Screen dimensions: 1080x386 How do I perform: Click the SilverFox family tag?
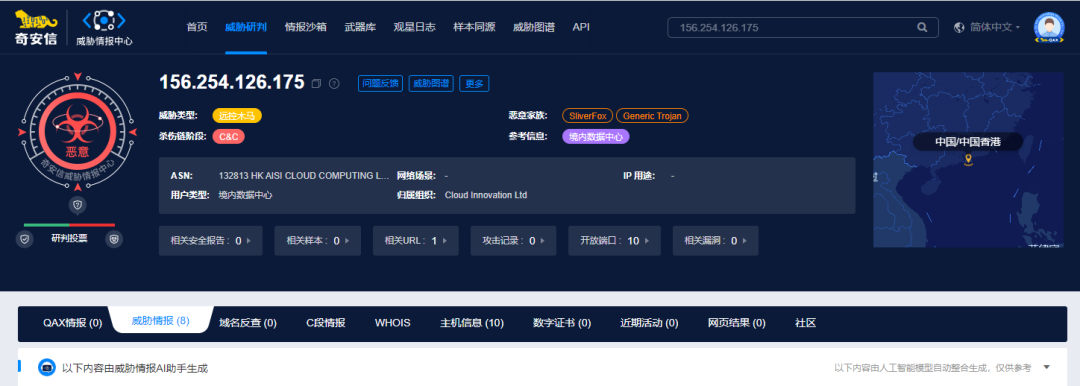click(588, 116)
